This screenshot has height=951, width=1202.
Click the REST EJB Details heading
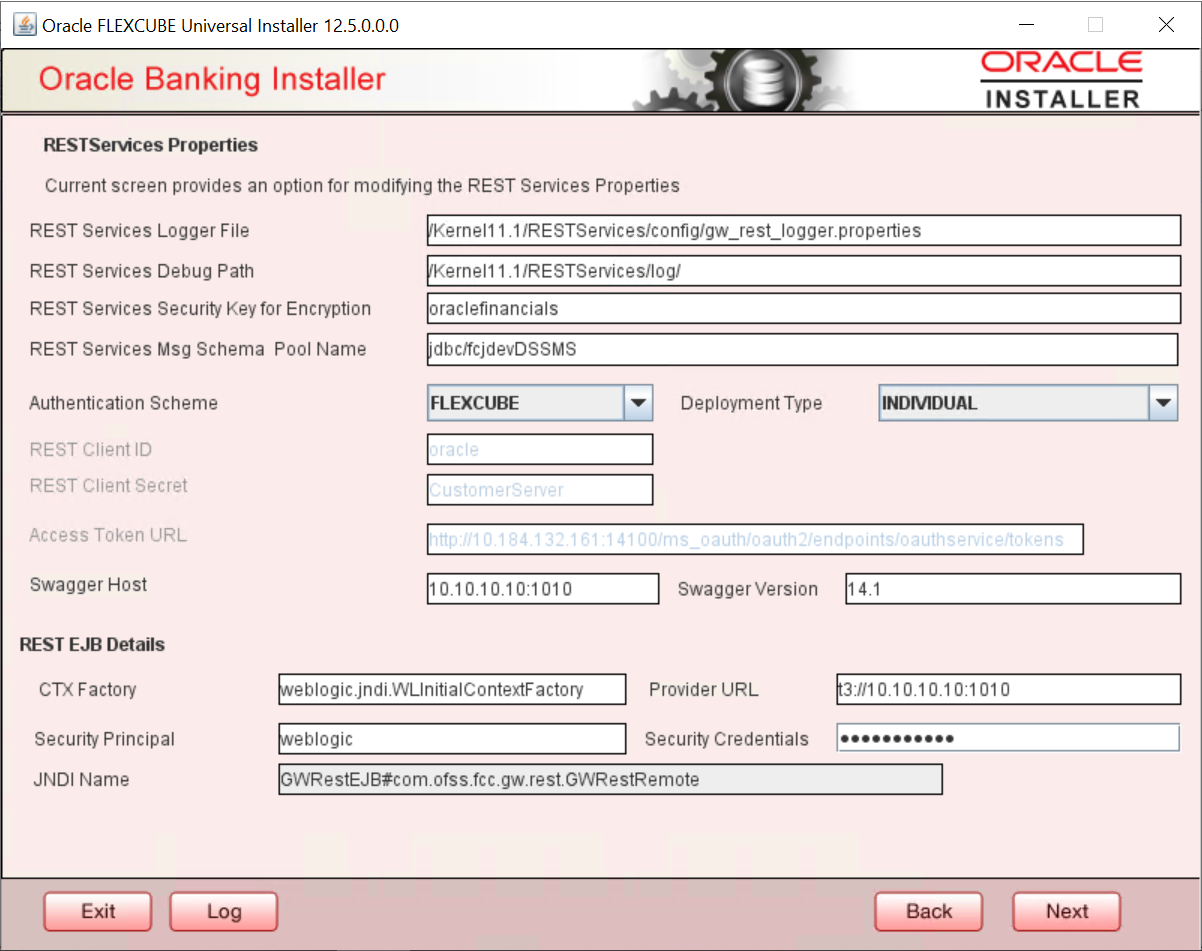tap(92, 645)
